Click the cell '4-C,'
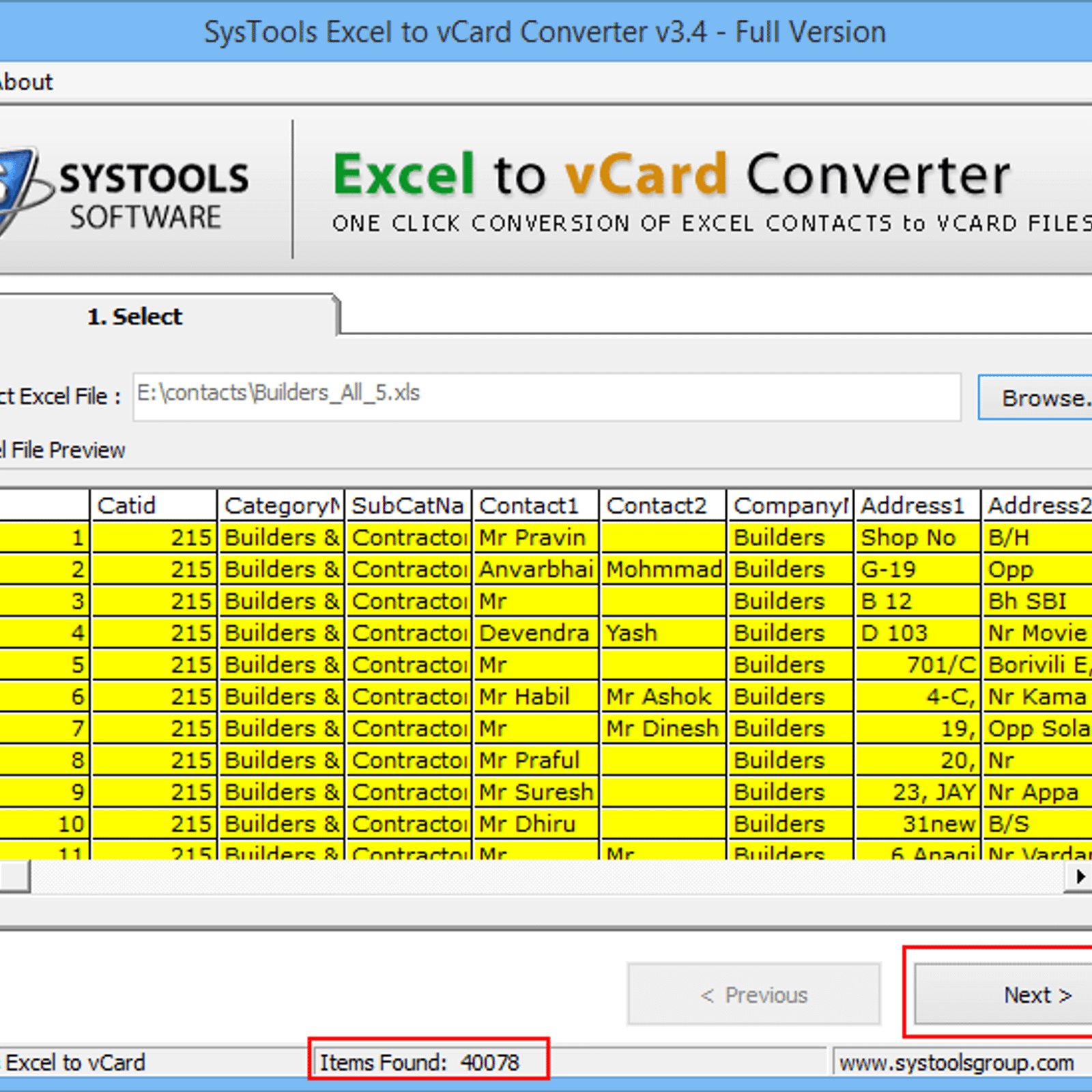1092x1092 pixels. click(918, 697)
